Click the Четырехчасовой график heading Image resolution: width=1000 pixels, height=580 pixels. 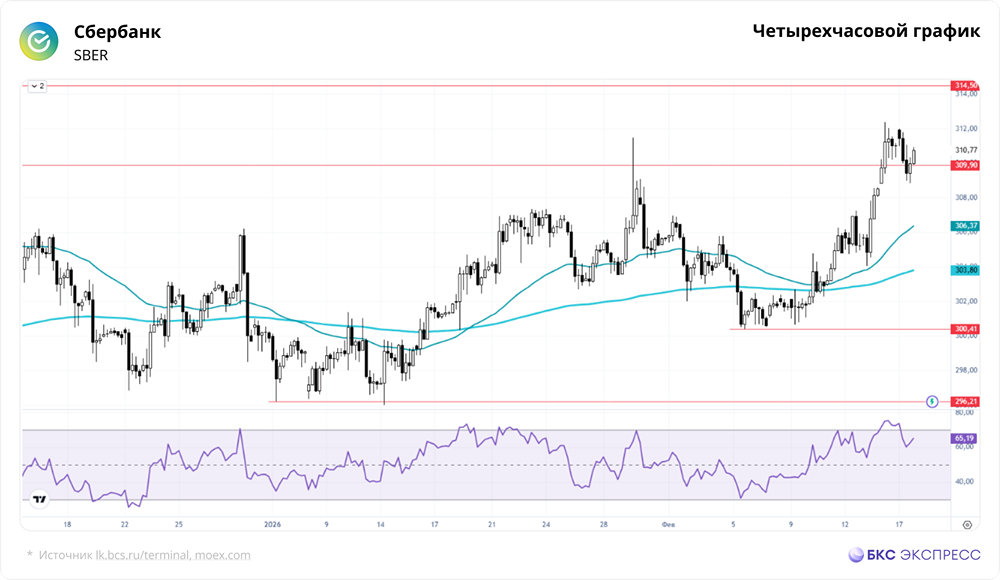[866, 31]
